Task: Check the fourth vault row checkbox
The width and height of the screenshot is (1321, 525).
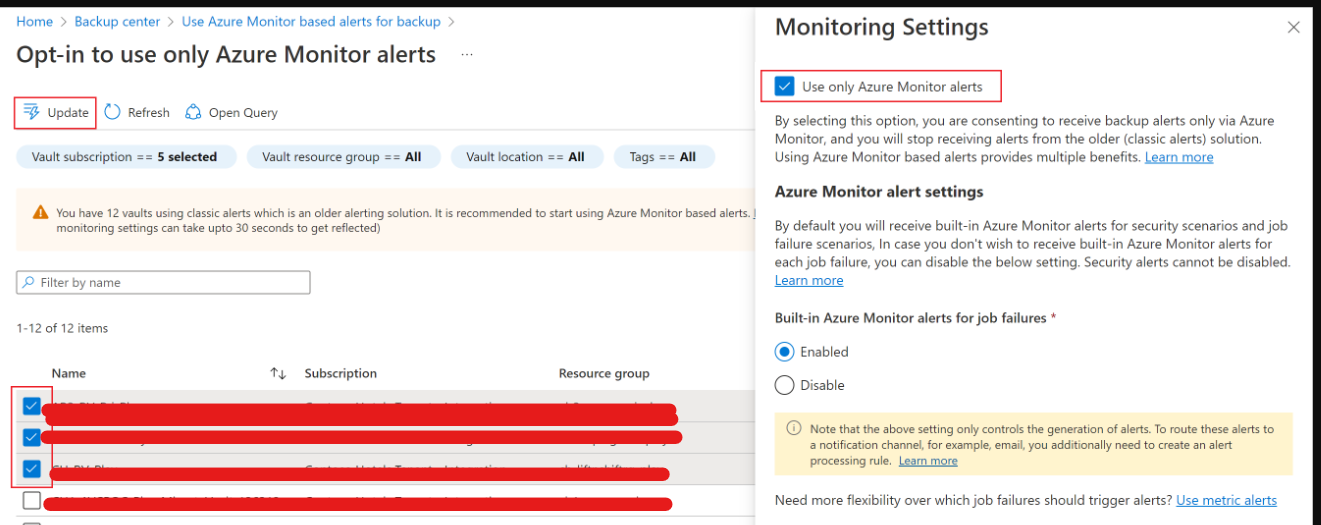Action: click(32, 500)
